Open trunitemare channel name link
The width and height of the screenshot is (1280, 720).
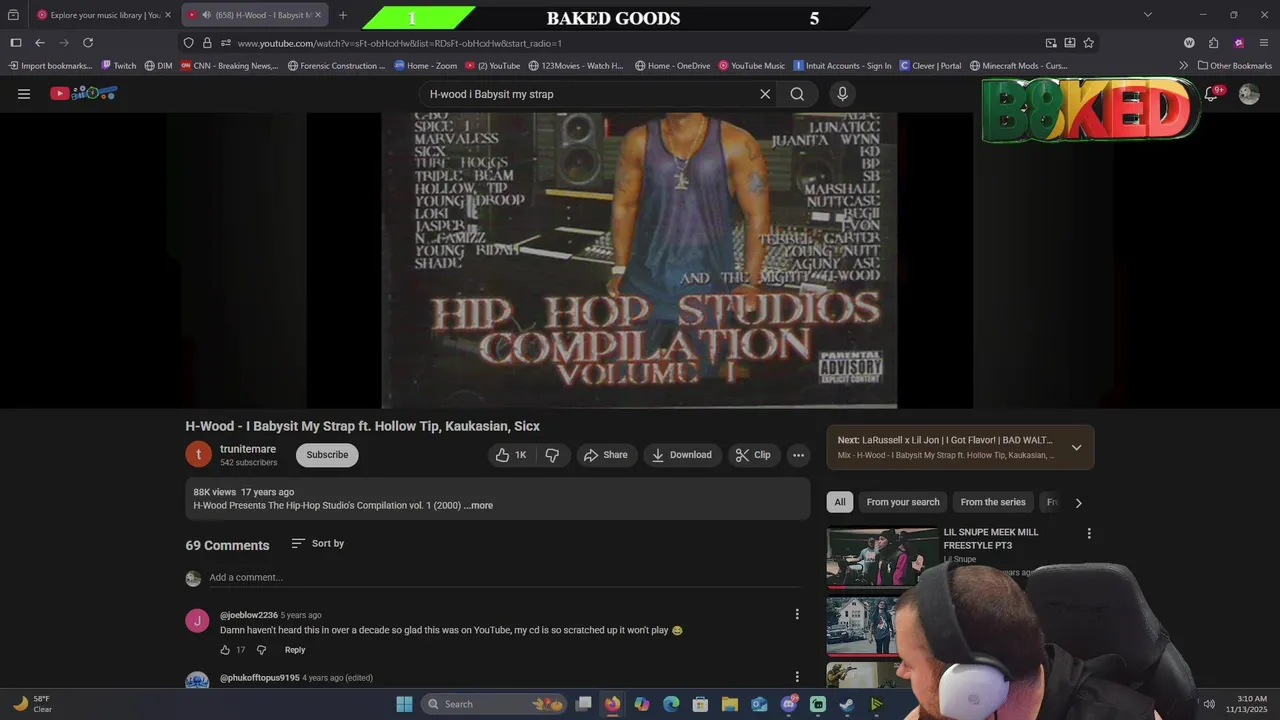coord(248,449)
